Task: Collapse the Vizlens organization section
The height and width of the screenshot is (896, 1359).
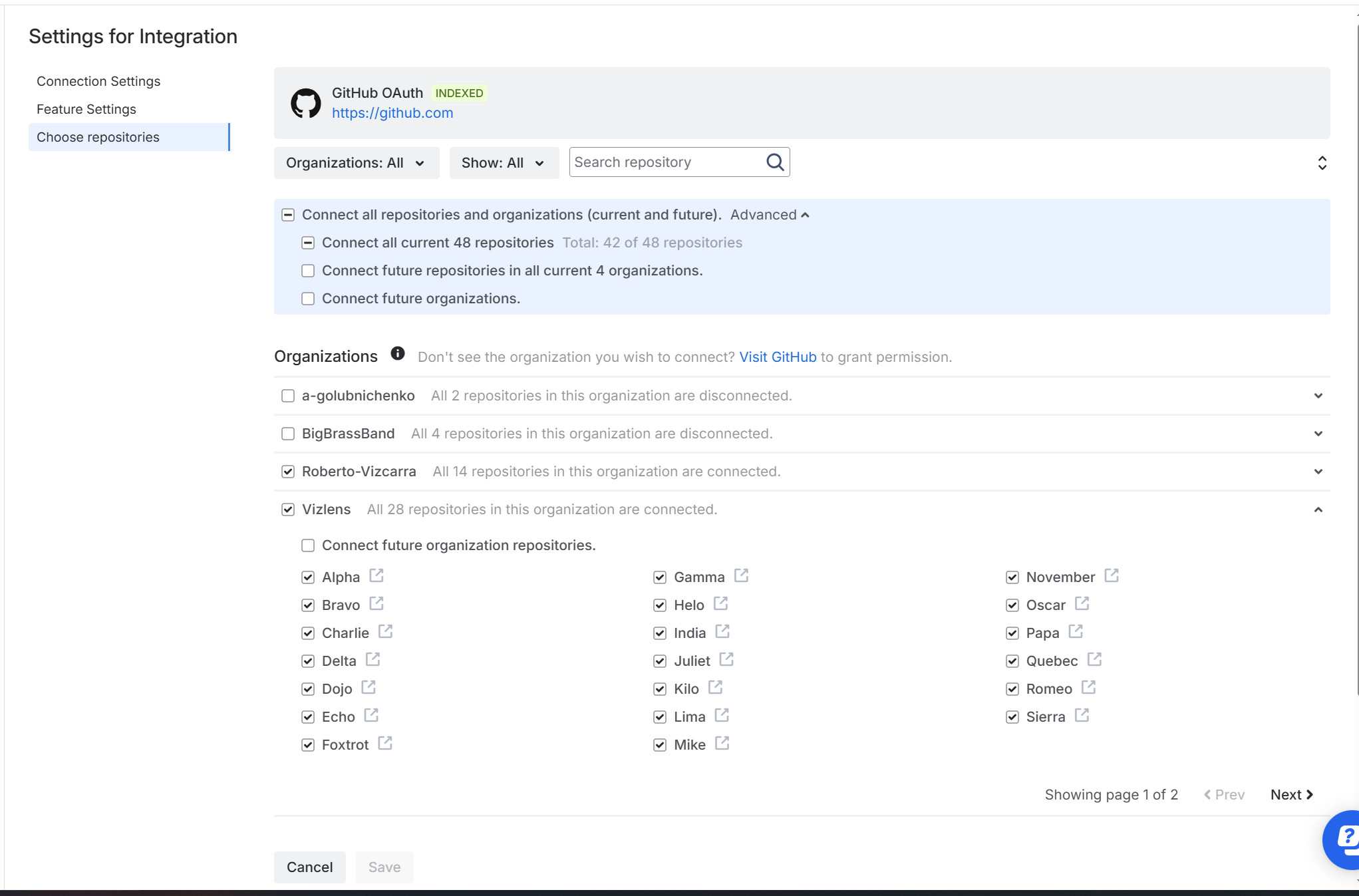Action: click(x=1318, y=510)
